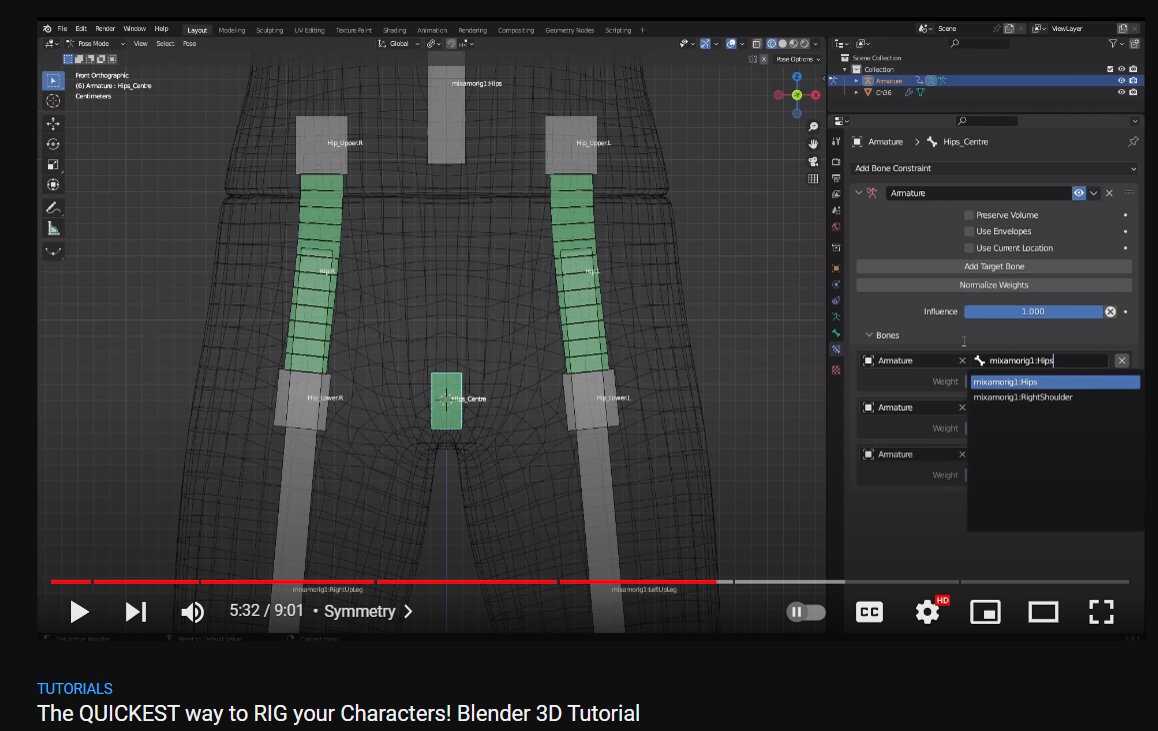Select mixamorig1:Hips from bone list
Image resolution: width=1158 pixels, height=731 pixels.
1055,382
